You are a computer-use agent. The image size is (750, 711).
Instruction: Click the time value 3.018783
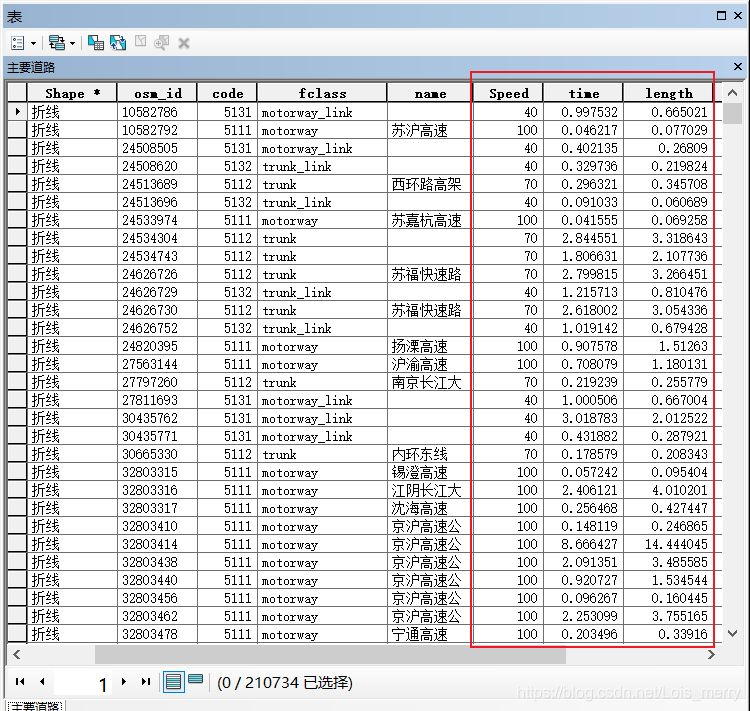coord(583,418)
